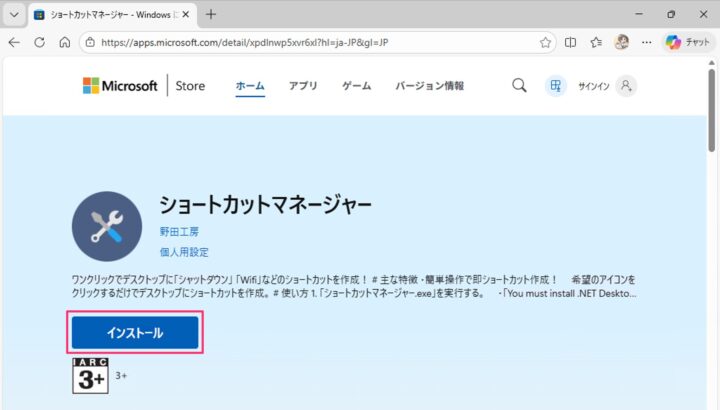
Task: Open the アプリ tab
Action: [303, 86]
